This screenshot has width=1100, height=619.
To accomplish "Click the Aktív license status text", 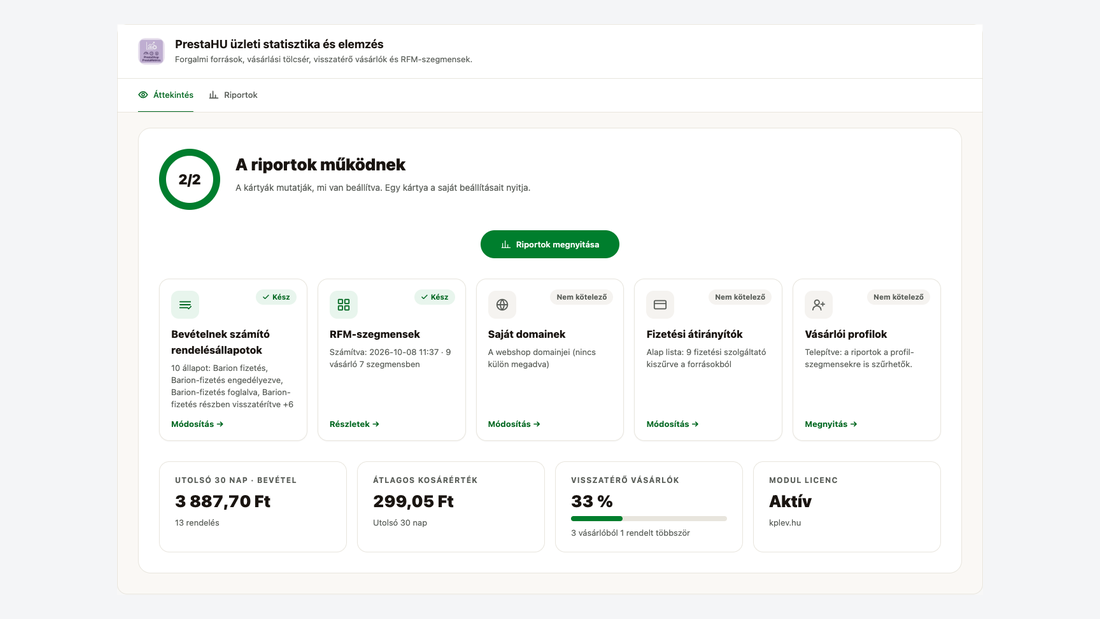I will coord(790,501).
